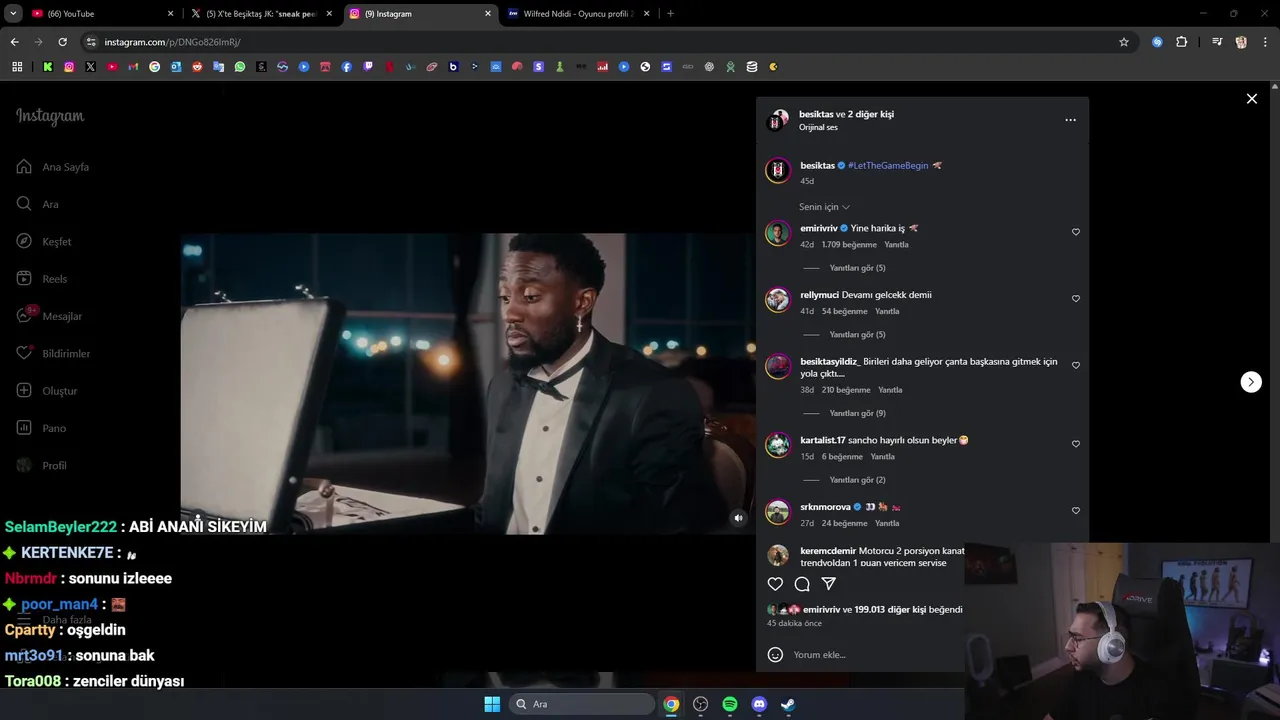Viewport: 1280px width, 720px height.
Task: Click the taskbar Ara search box
Action: (584, 704)
